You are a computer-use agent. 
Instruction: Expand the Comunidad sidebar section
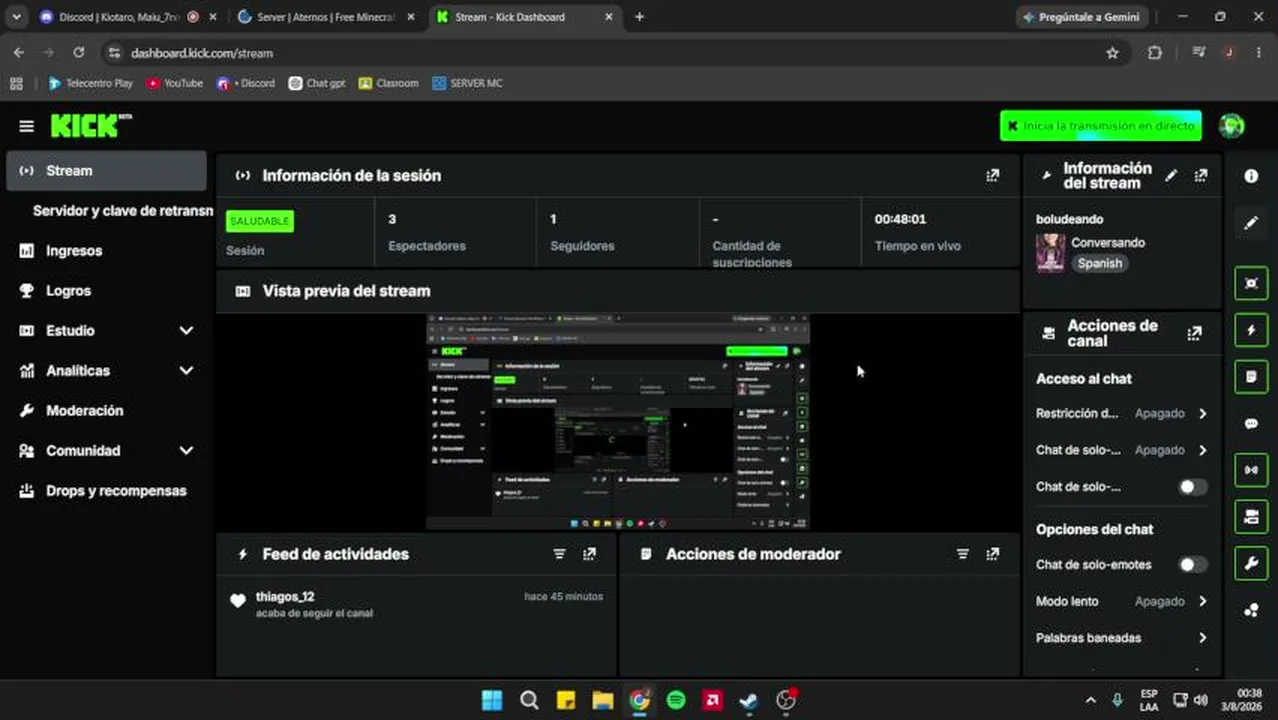(186, 450)
